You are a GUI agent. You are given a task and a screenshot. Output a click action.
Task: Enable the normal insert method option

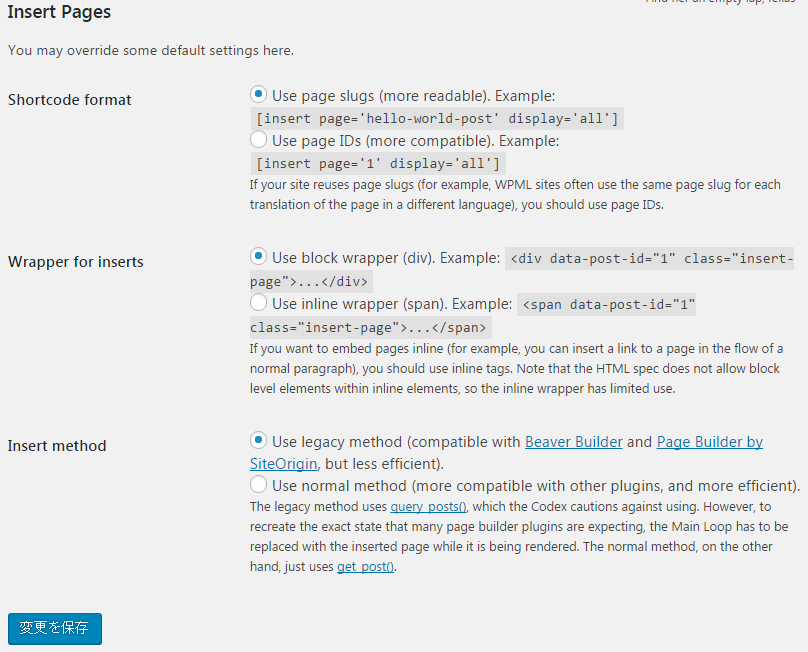pos(259,485)
